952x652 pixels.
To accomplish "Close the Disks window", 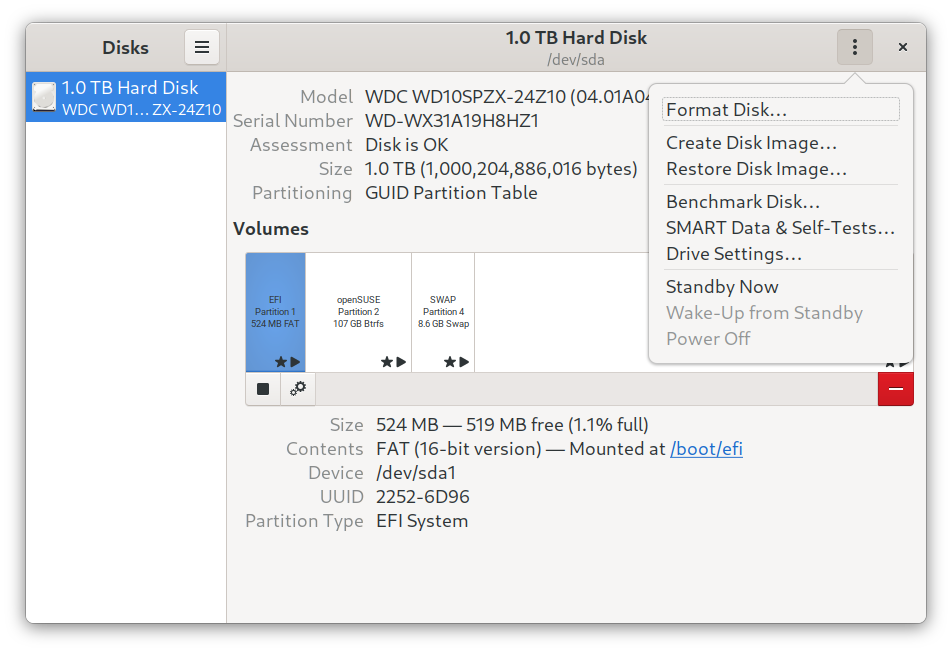I will coord(902,47).
